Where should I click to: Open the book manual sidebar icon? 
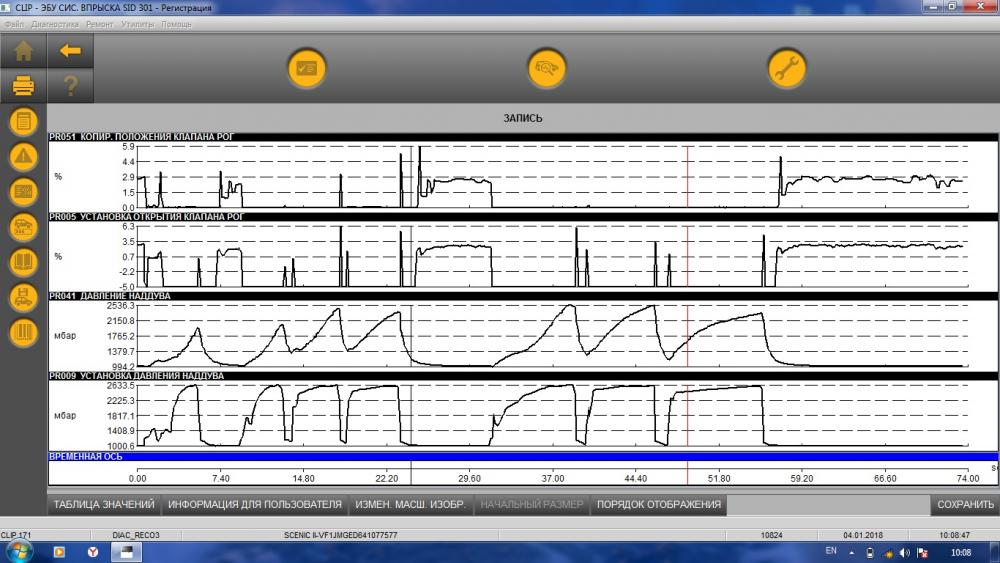tap(24, 261)
